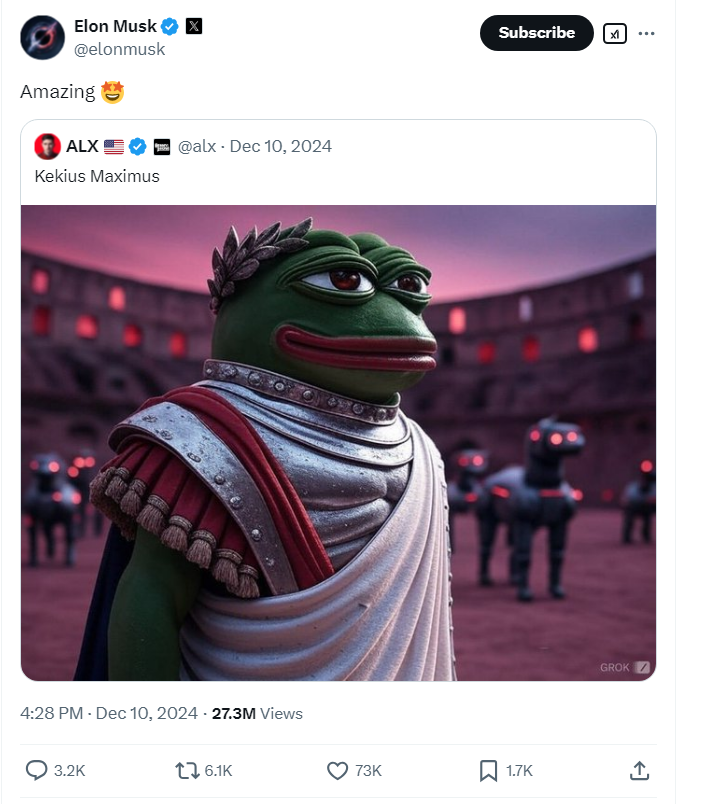This screenshot has height=804, width=708.
Task: Open Elon Musk's profile avatar
Action: (x=43, y=36)
